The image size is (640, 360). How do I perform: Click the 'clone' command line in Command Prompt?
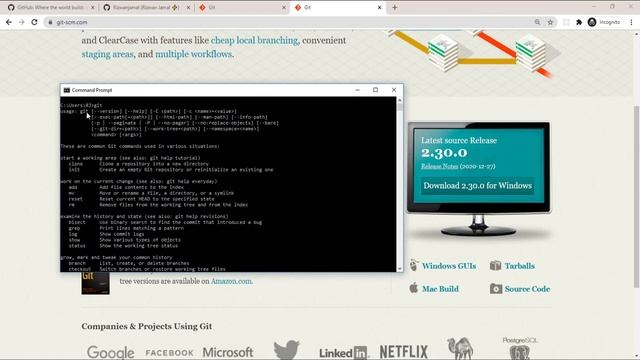click(x=139, y=164)
